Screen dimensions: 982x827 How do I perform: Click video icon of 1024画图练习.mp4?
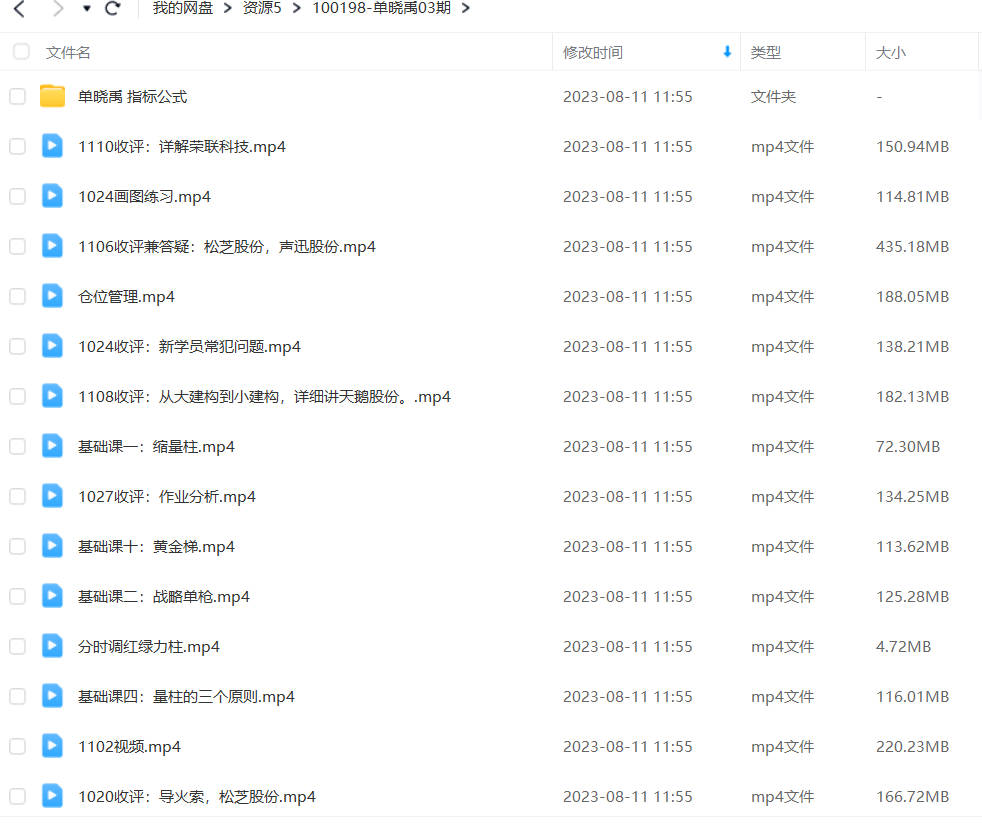(53, 196)
